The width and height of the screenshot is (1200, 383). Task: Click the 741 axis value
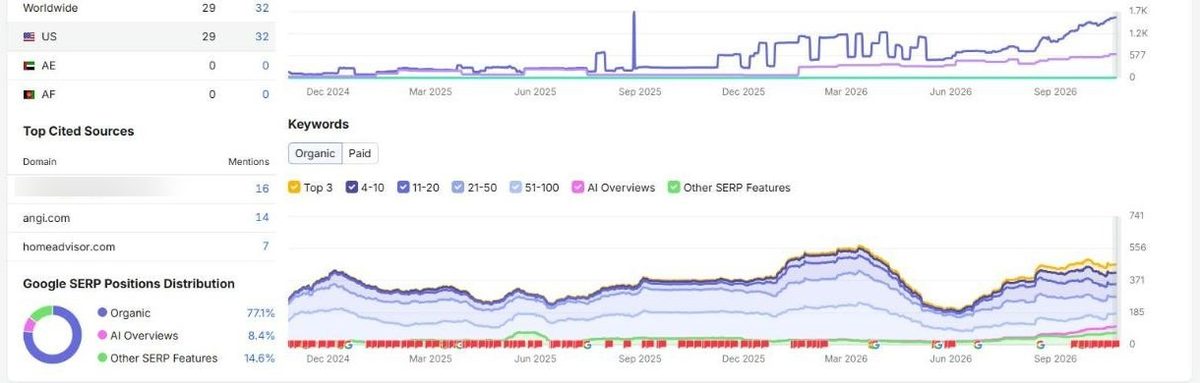(x=1138, y=216)
